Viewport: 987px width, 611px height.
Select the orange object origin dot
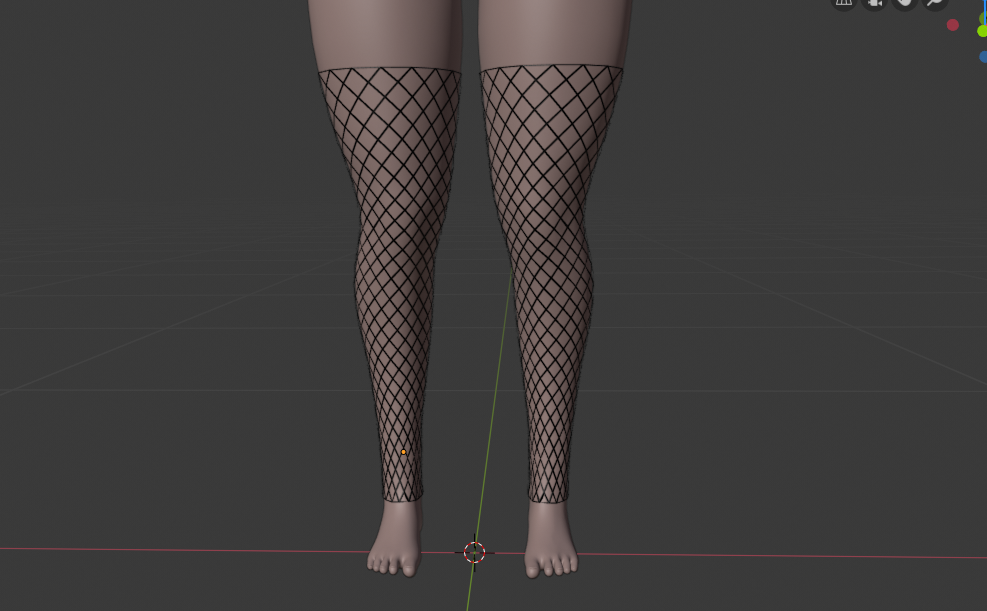click(x=403, y=452)
